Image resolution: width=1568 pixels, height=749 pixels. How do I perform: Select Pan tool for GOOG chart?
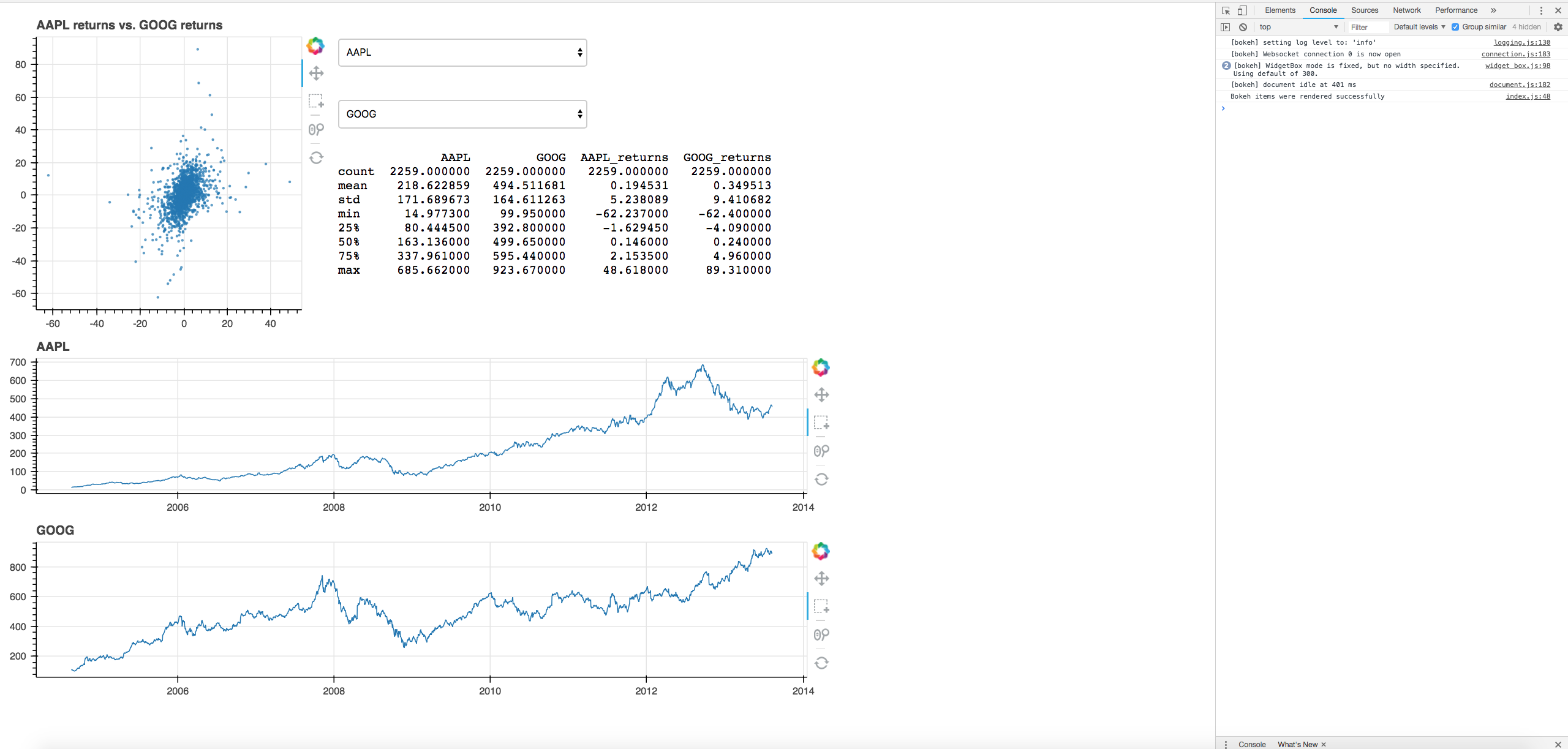click(821, 579)
